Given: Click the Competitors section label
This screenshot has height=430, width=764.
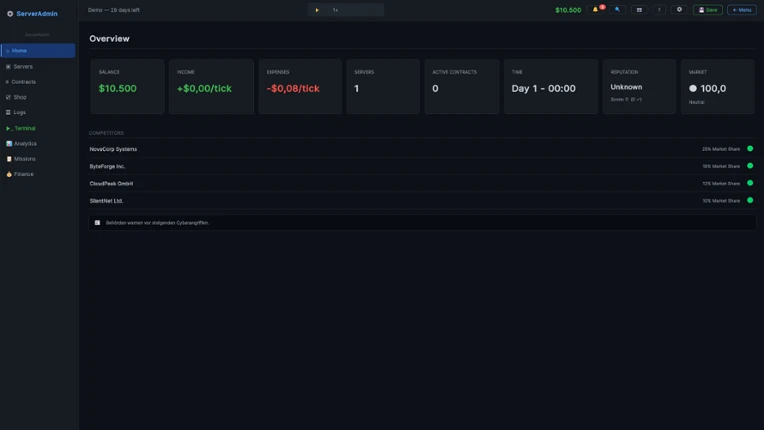Looking at the screenshot, I should (x=106, y=133).
